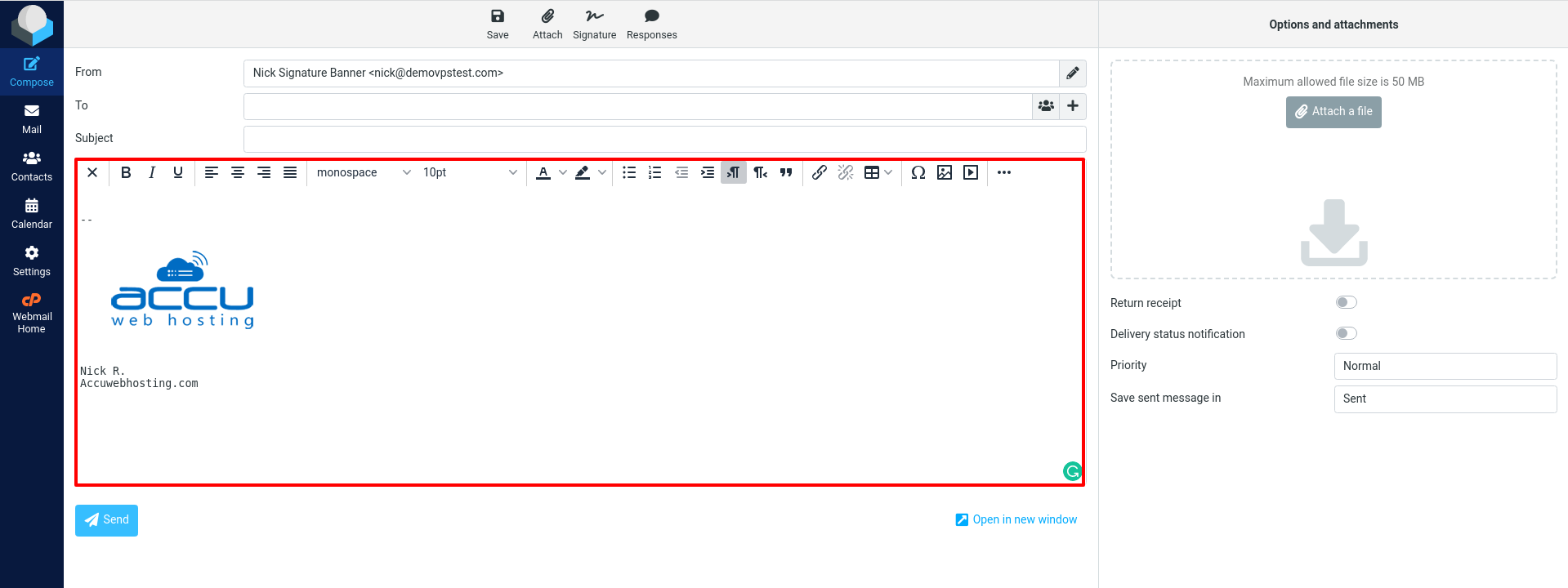Image resolution: width=1568 pixels, height=588 pixels.
Task: Set left-to-right text direction
Action: pyautogui.click(x=734, y=172)
